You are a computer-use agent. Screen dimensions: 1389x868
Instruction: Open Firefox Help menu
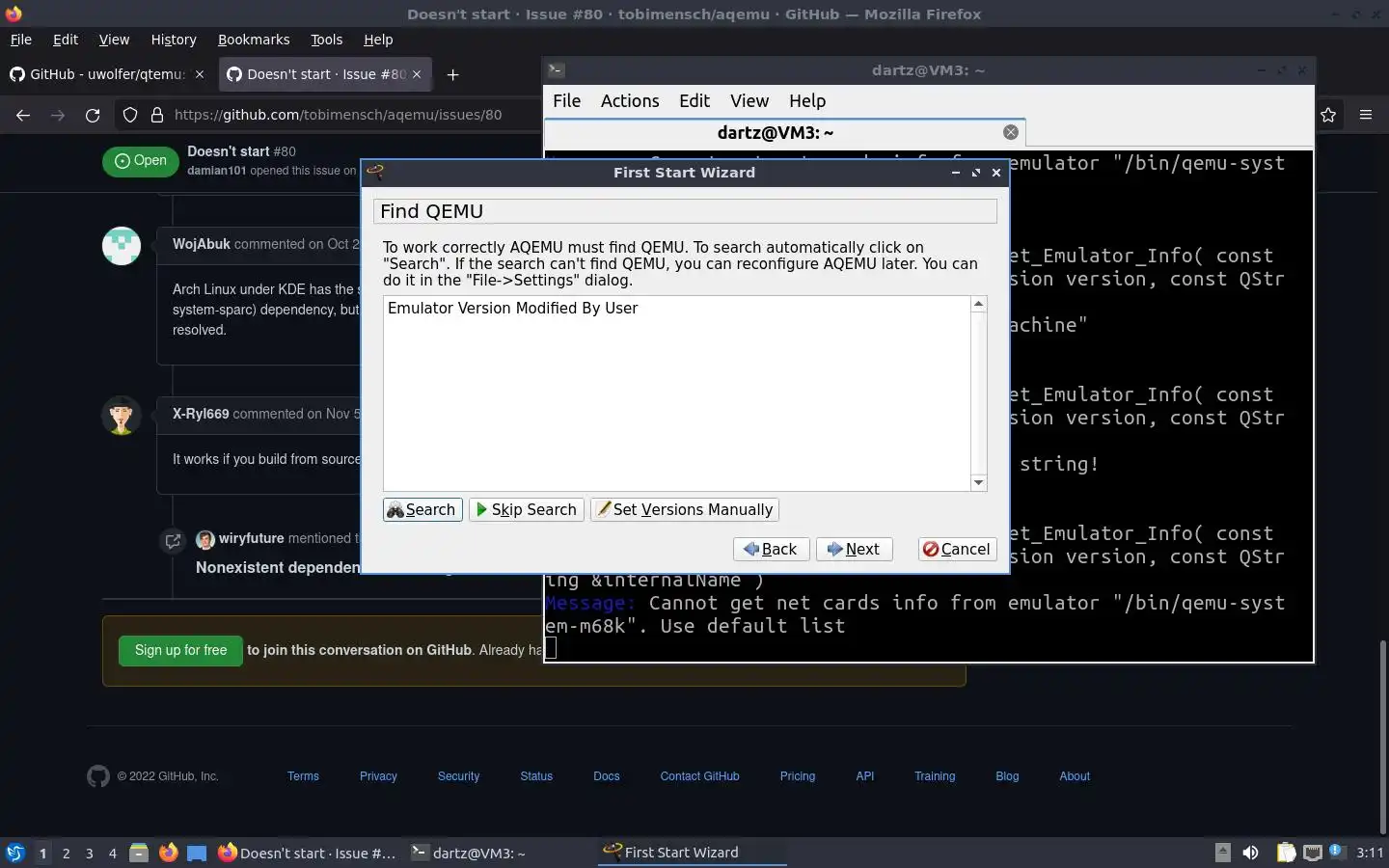[378, 40]
